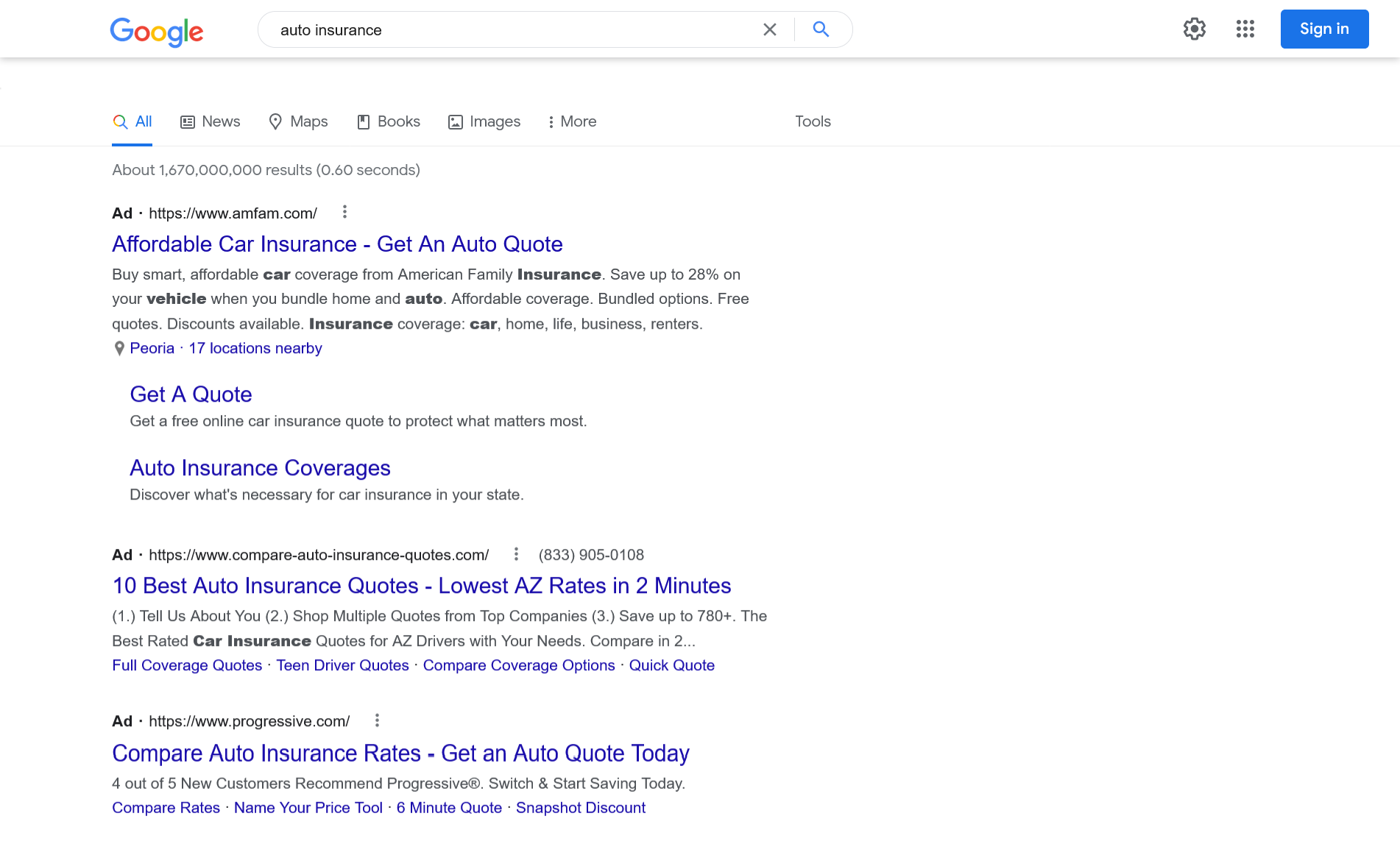
Task: Switch to the Images tab
Action: pos(484,121)
